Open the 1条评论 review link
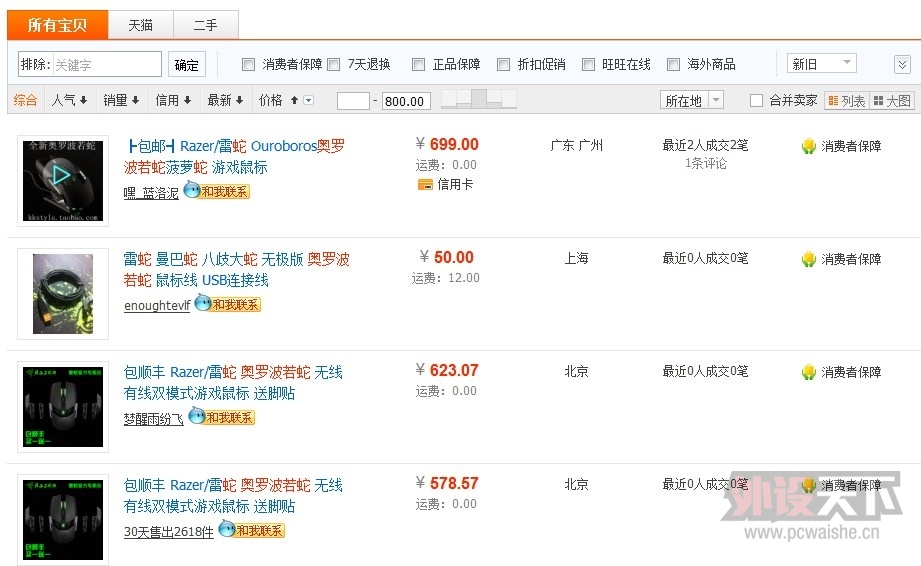The image size is (921, 566). pyautogui.click(x=705, y=163)
